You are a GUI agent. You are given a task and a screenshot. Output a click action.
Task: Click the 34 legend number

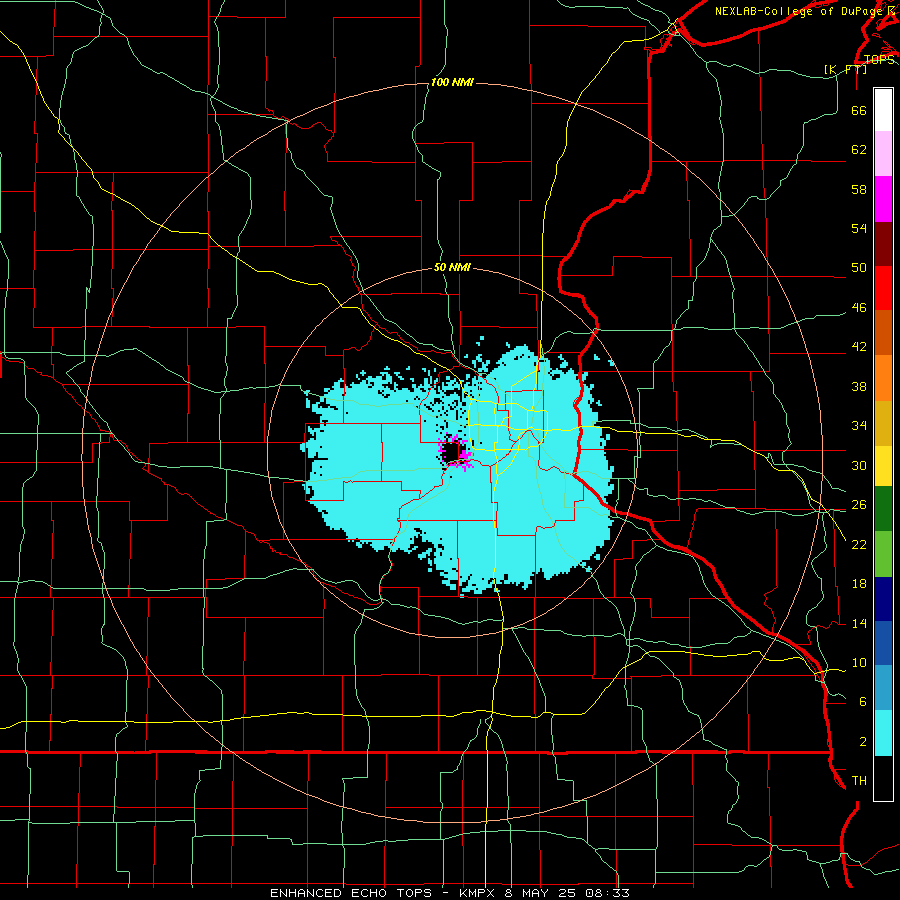(x=859, y=425)
